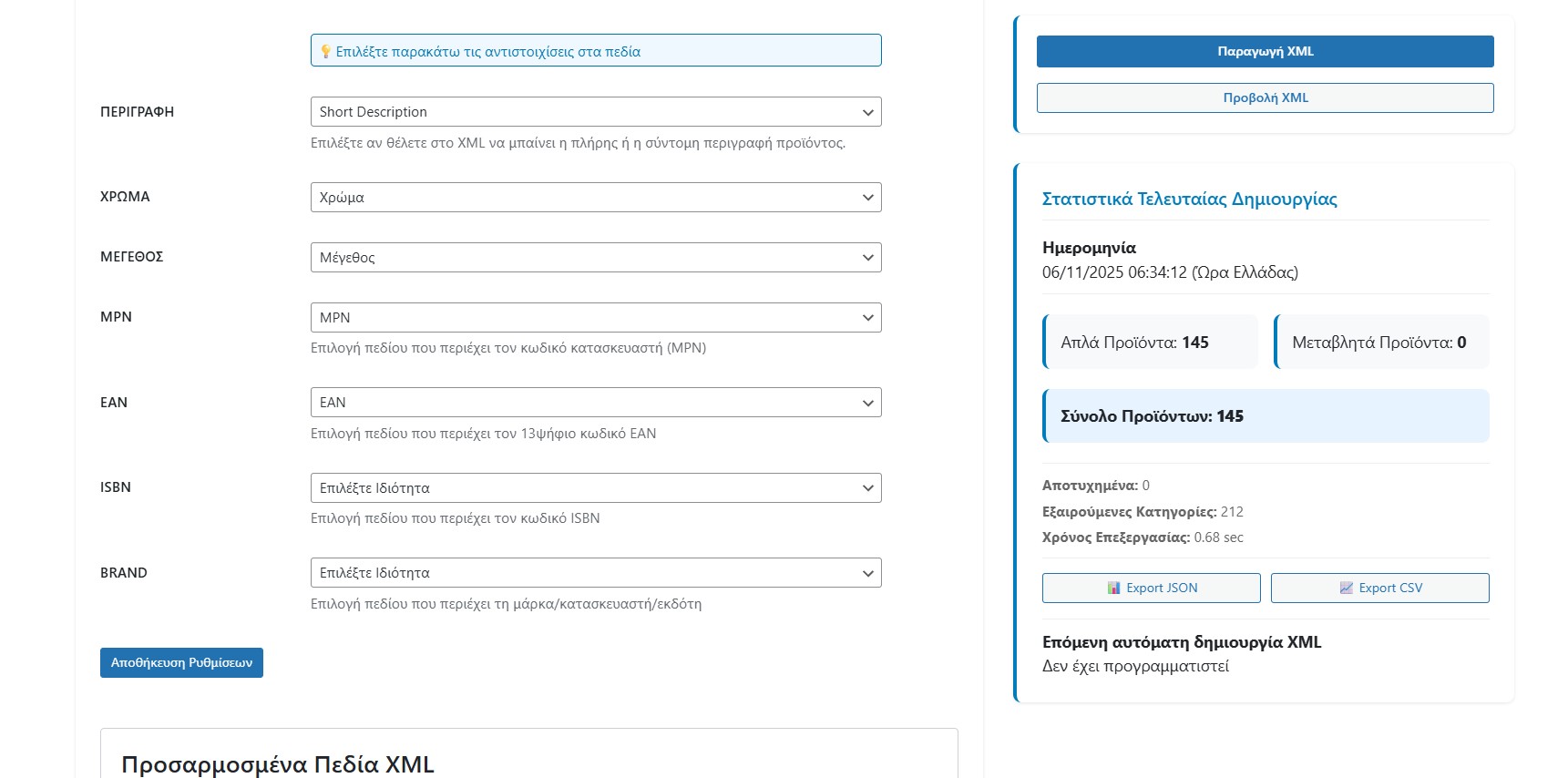Open the BRAND attribute dropdown

(595, 573)
